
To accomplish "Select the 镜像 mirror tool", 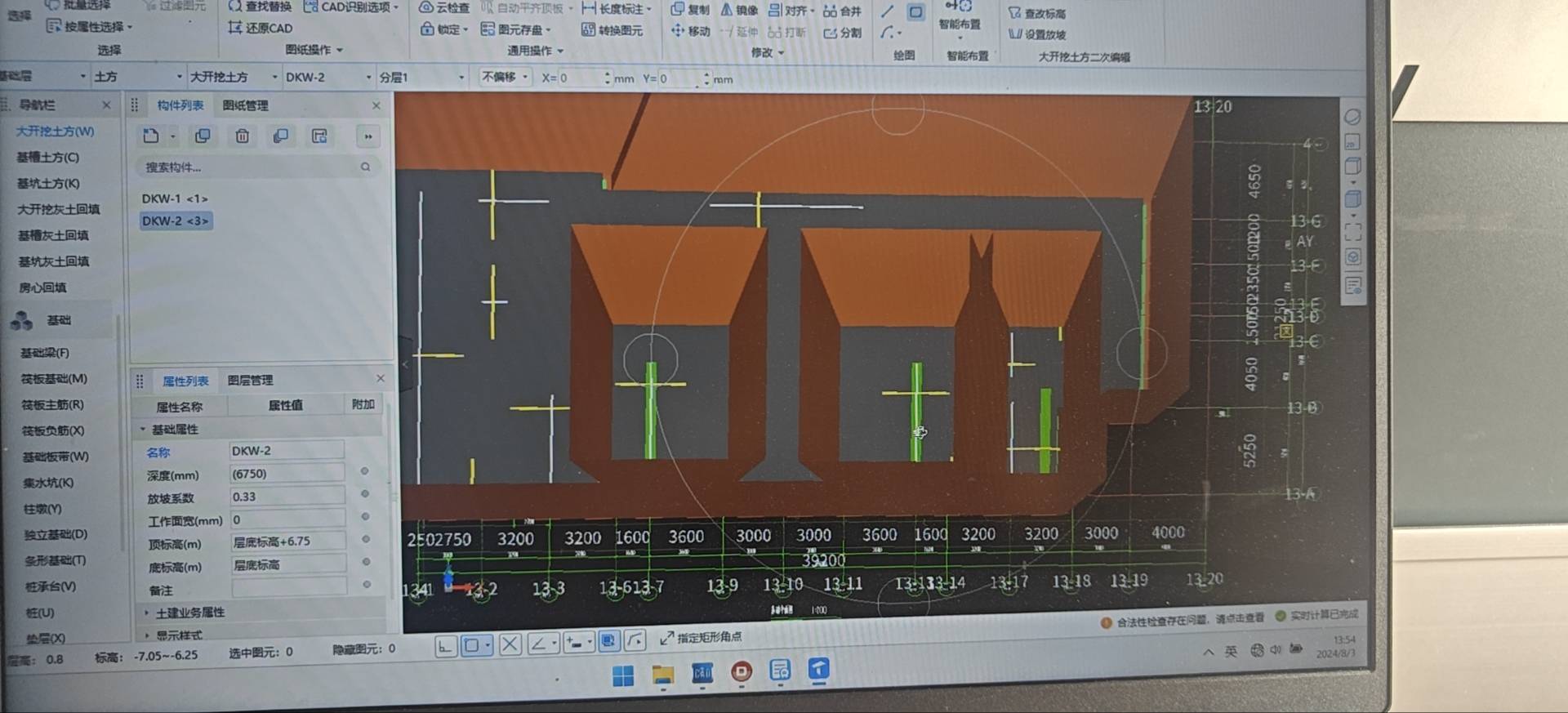I will click(739, 11).
